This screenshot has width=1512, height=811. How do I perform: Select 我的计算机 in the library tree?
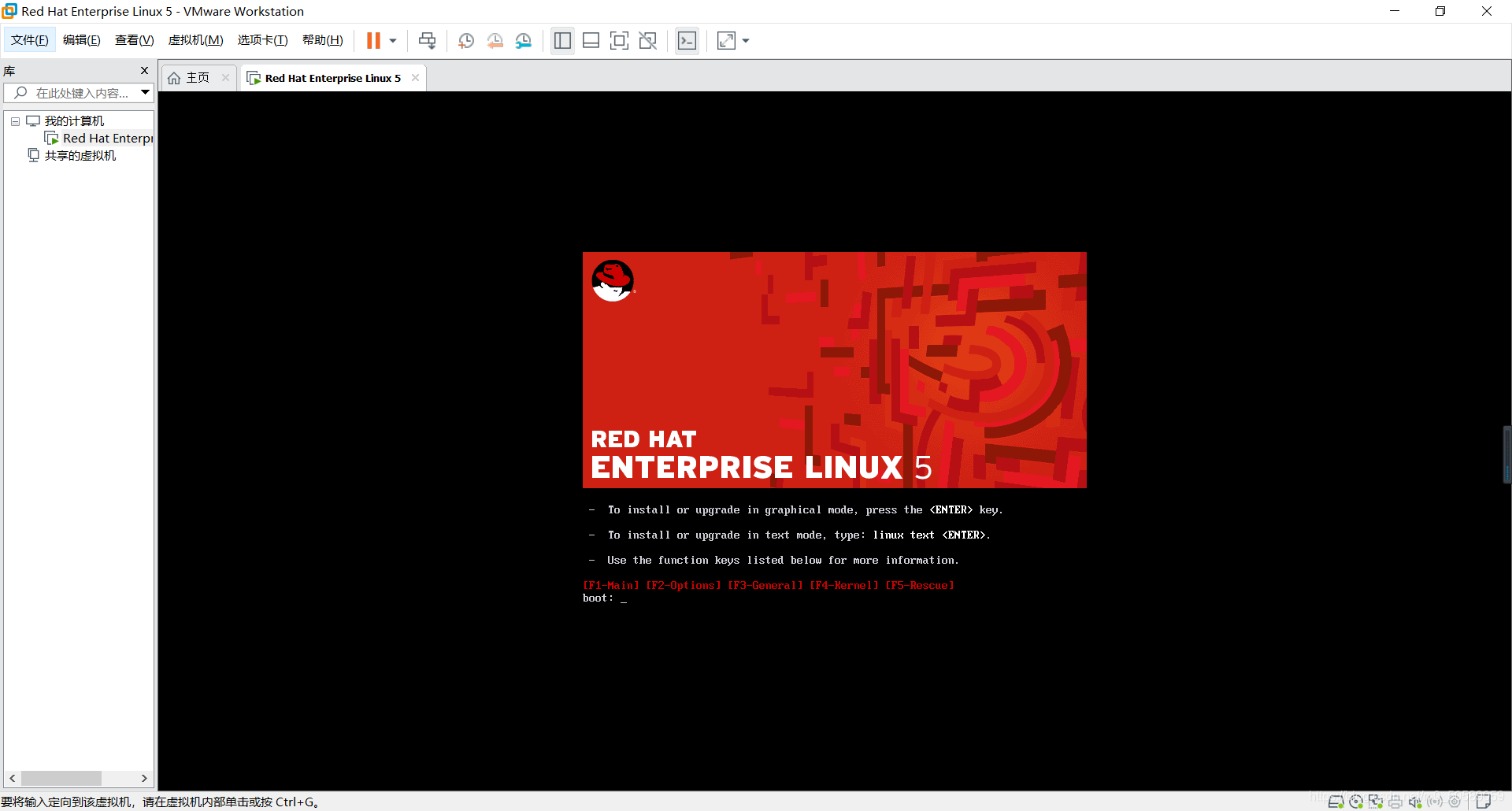tap(74, 121)
